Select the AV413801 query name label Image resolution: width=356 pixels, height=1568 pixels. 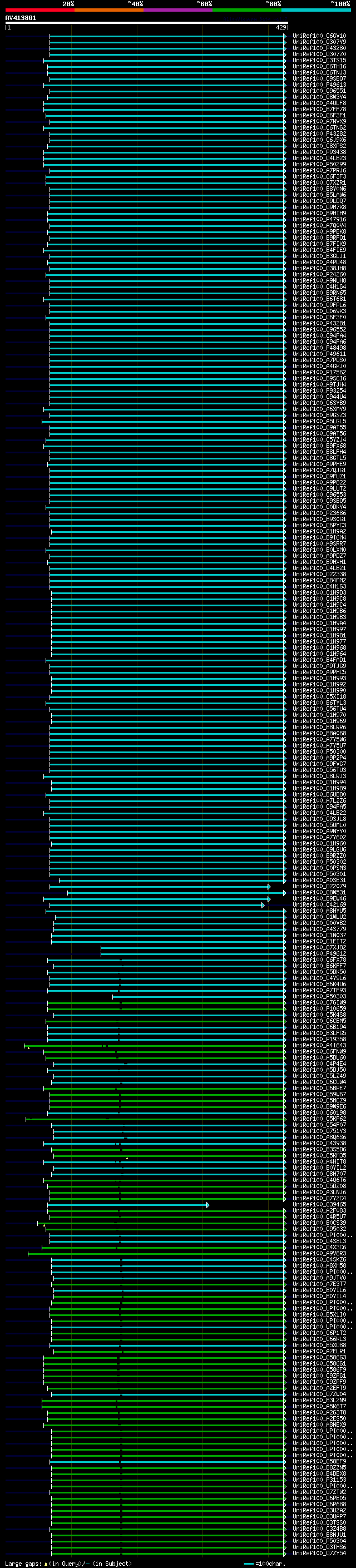click(21, 18)
